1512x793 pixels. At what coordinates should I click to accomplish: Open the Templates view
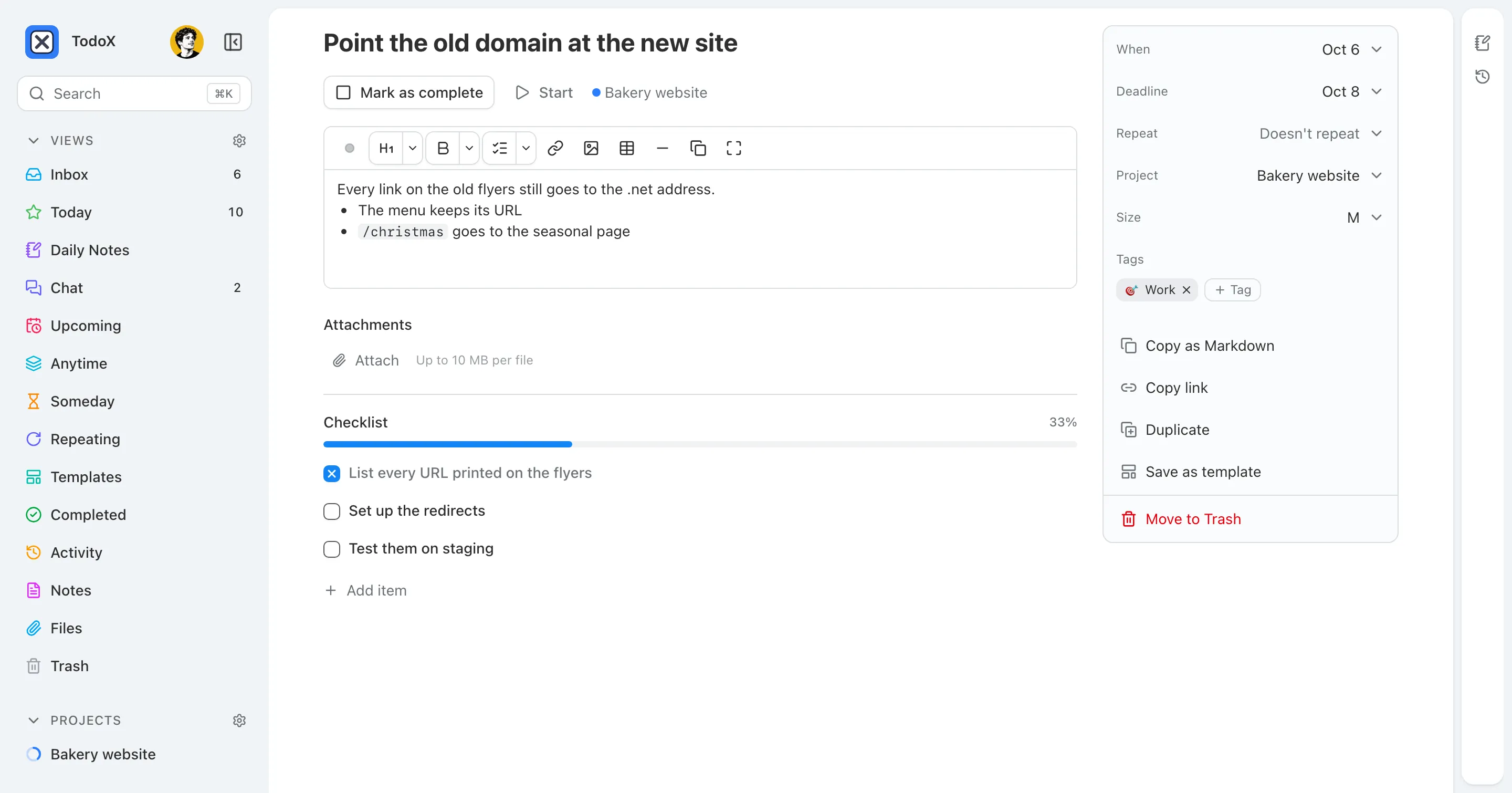pyautogui.click(x=134, y=477)
